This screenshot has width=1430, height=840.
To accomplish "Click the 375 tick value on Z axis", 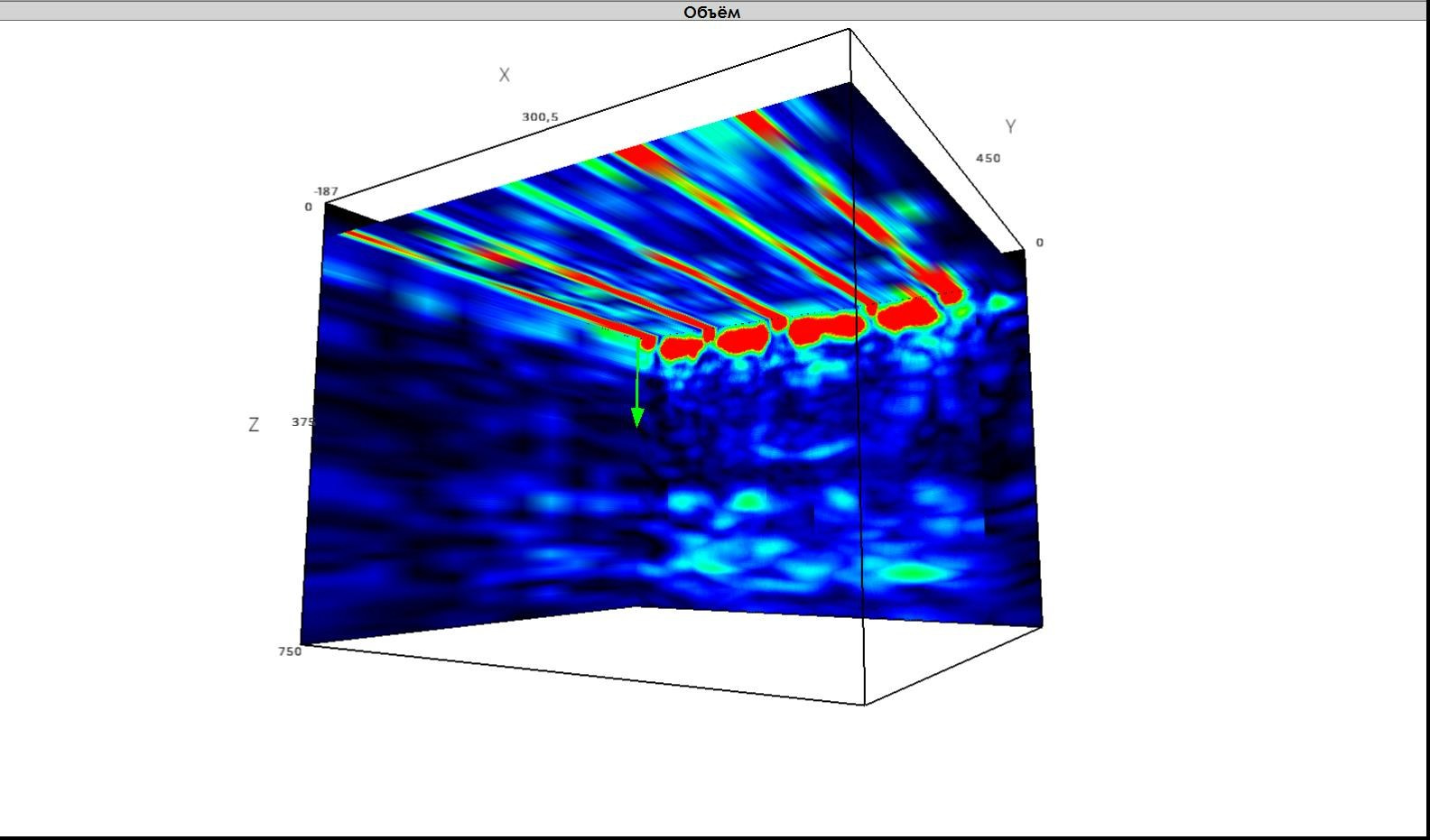I will pyautogui.click(x=302, y=422).
